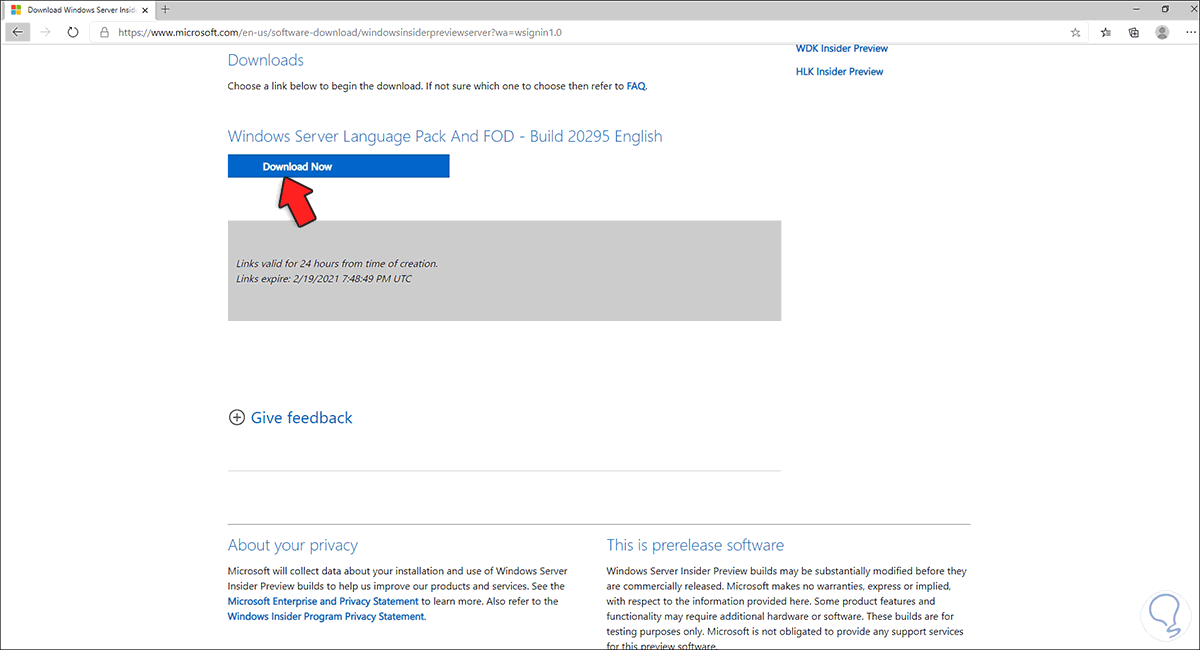Open the Collections icon
This screenshot has height=650, width=1200.
click(1133, 31)
